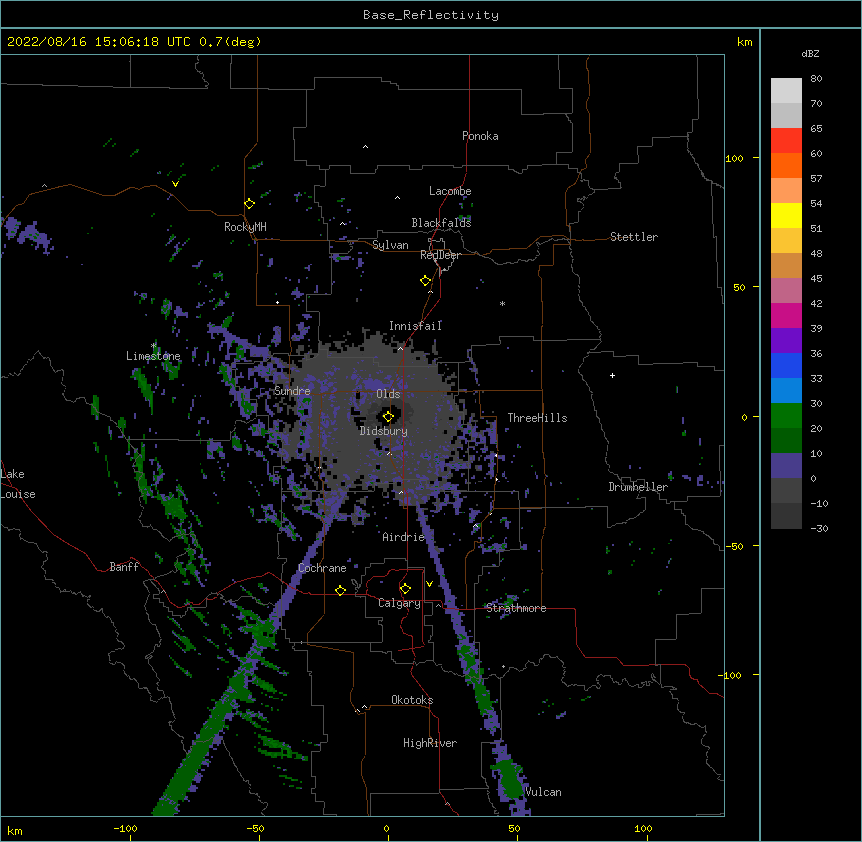Click the Airdrie city label
Screen dimensions: 862x842
tap(404, 537)
